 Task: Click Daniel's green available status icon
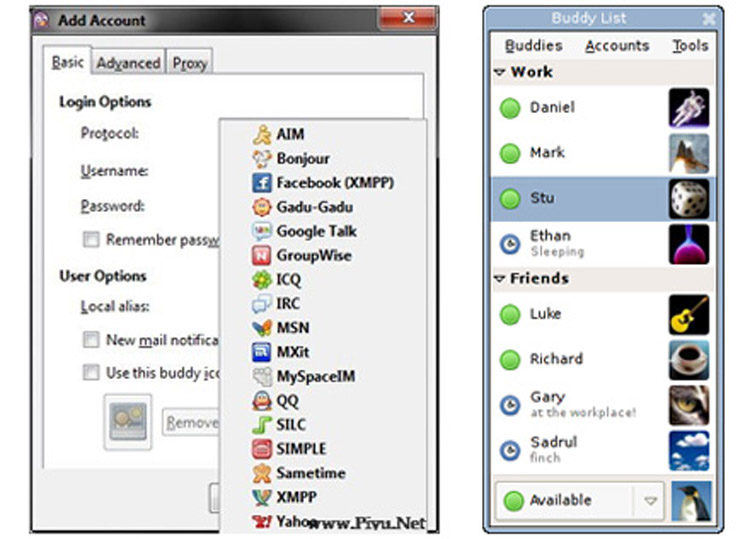coord(510,108)
